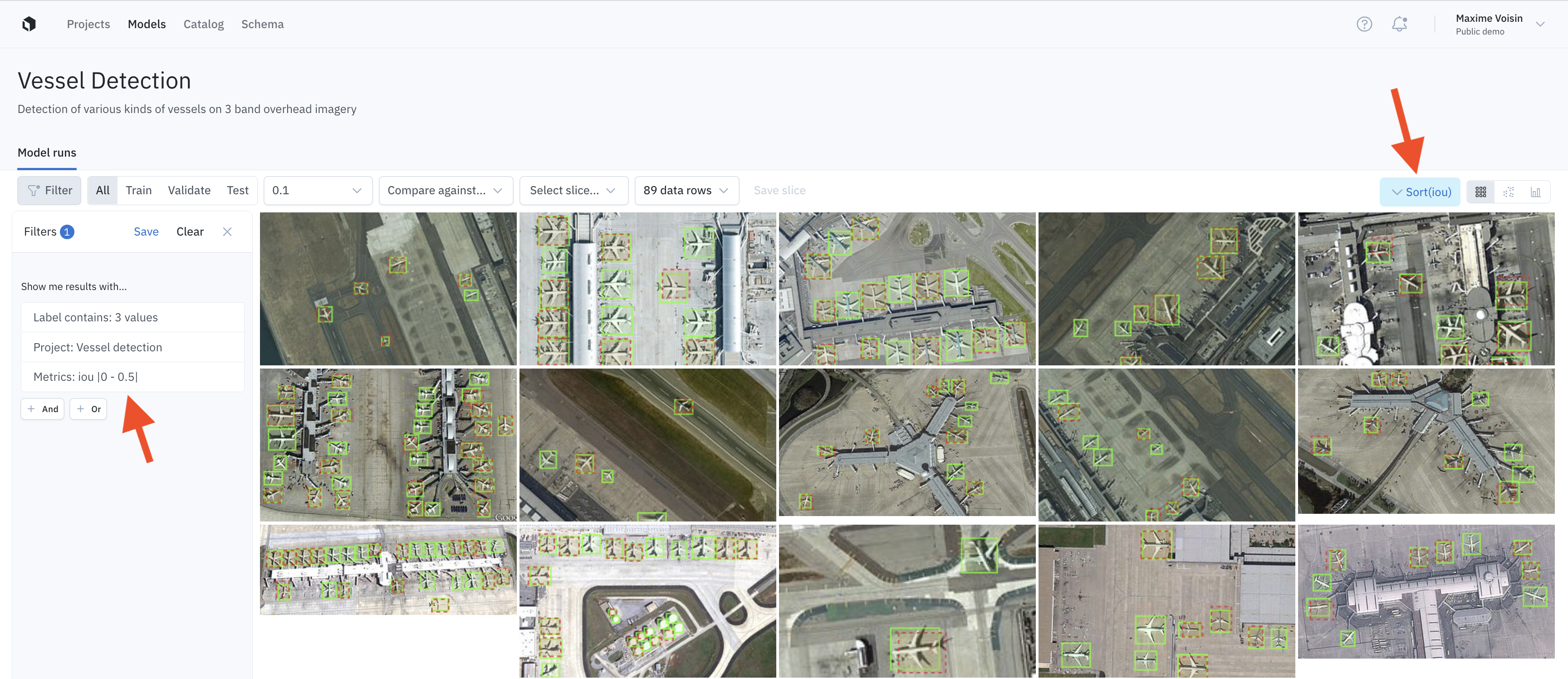Switch to scatter plot view

pos(1509,192)
